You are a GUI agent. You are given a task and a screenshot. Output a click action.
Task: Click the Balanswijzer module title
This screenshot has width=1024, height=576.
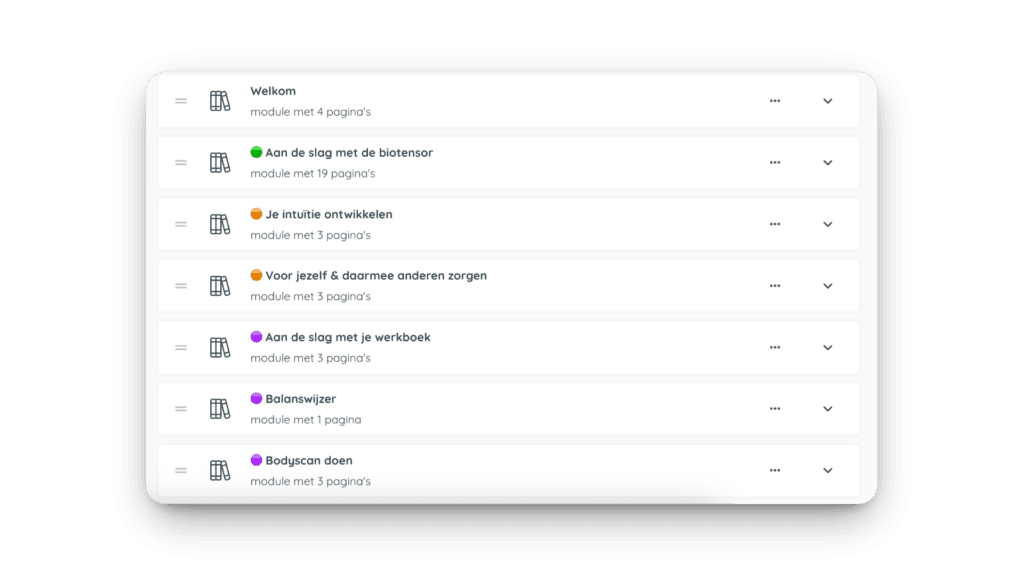(x=301, y=399)
